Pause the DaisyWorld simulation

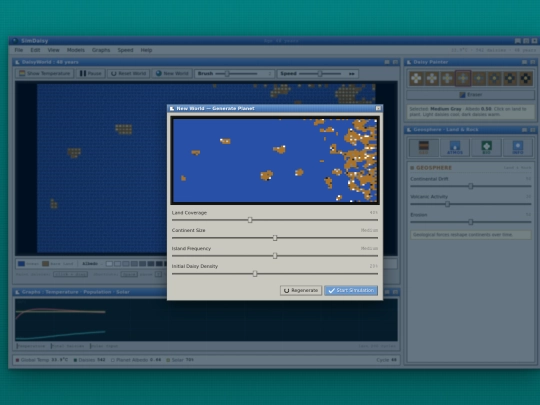click(91, 73)
